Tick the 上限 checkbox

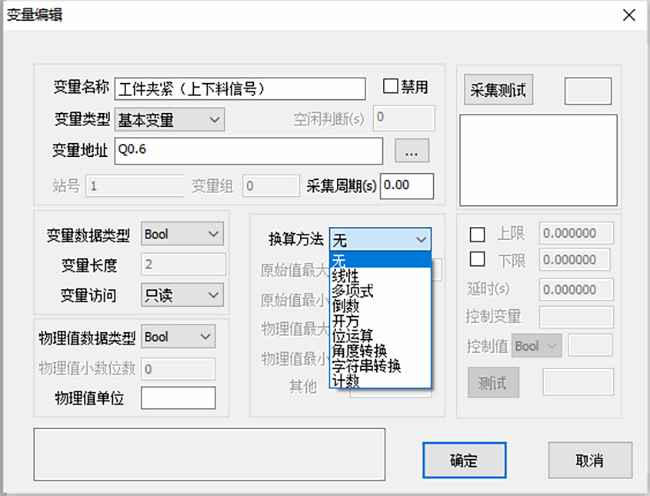pos(477,234)
